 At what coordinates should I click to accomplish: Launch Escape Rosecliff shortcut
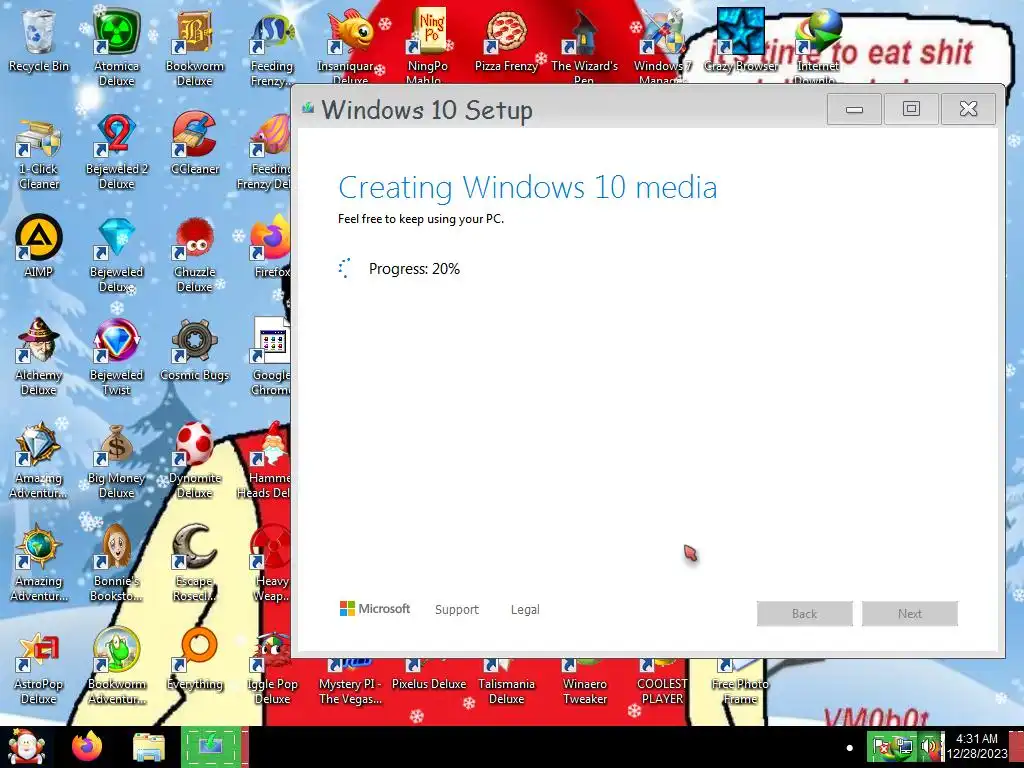click(195, 563)
